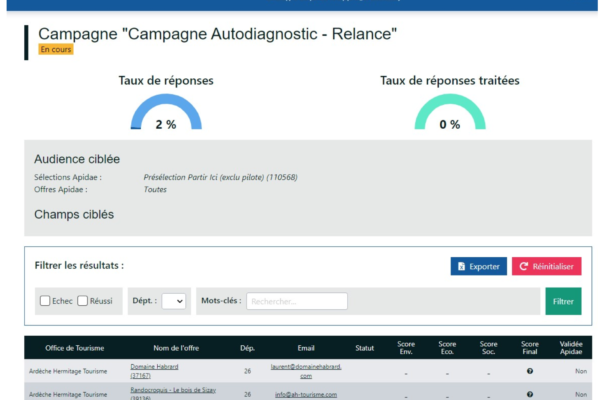The width and height of the screenshot is (600, 400).
Task: Click the Exporter button file icon
Action: tap(461, 266)
